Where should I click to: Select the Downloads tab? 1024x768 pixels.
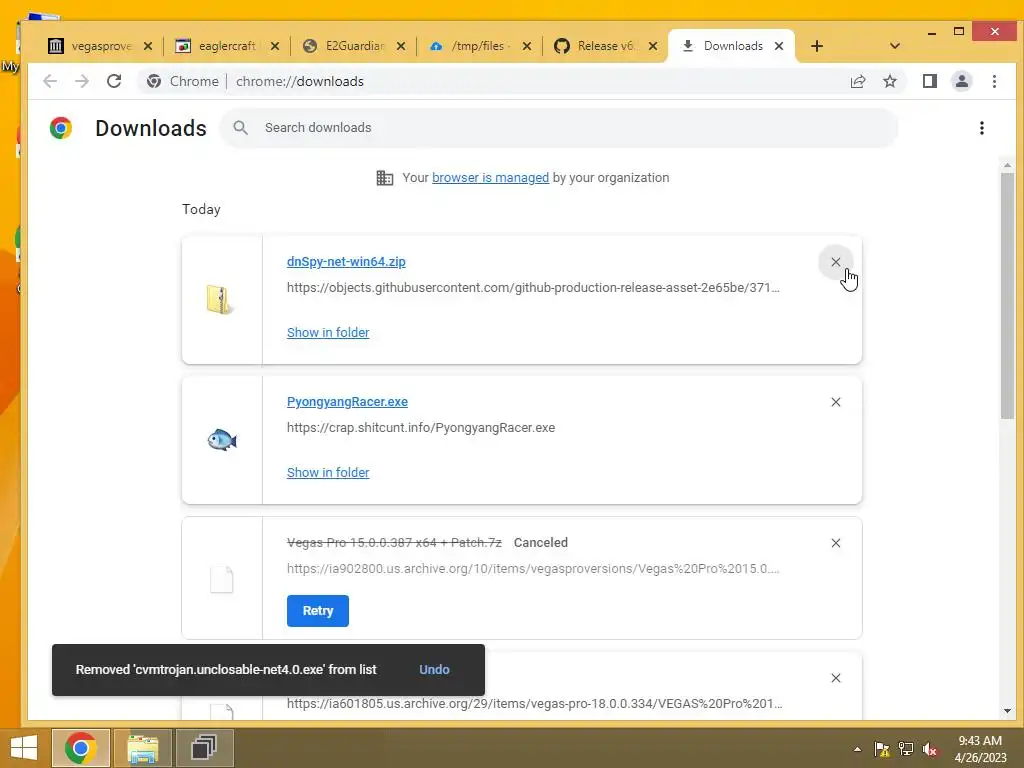733,46
